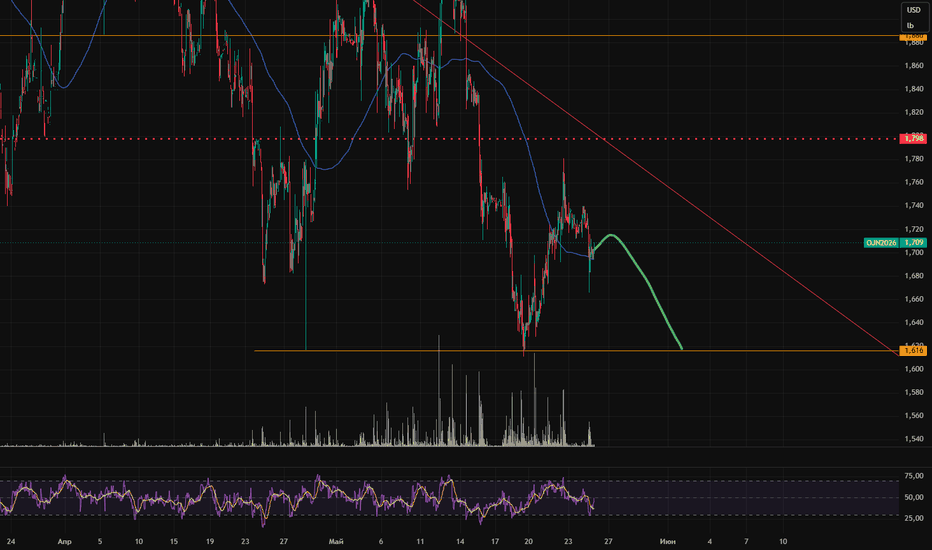Click the 1,580 price axis value

pos(914,392)
